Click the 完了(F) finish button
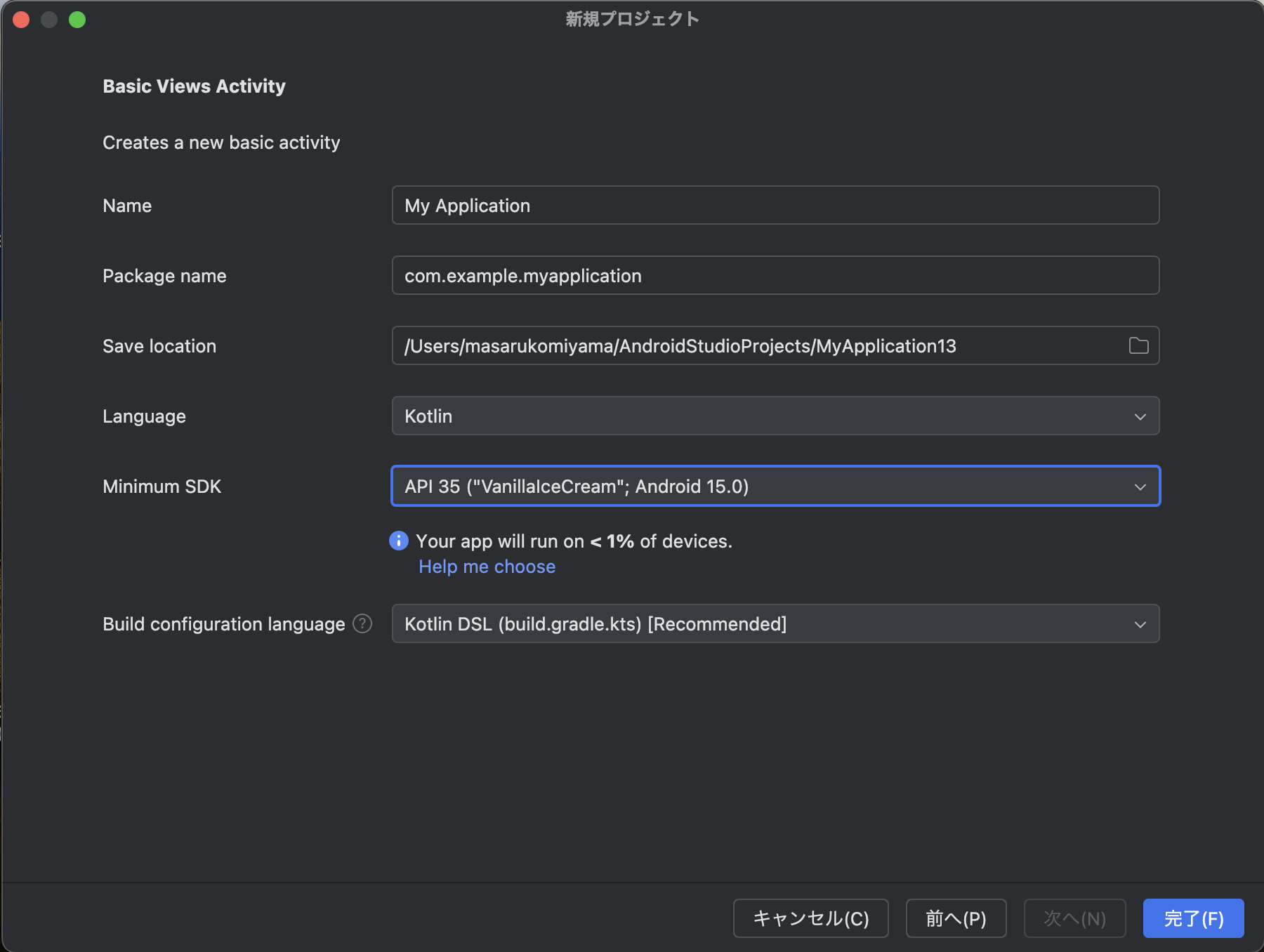 (1193, 918)
